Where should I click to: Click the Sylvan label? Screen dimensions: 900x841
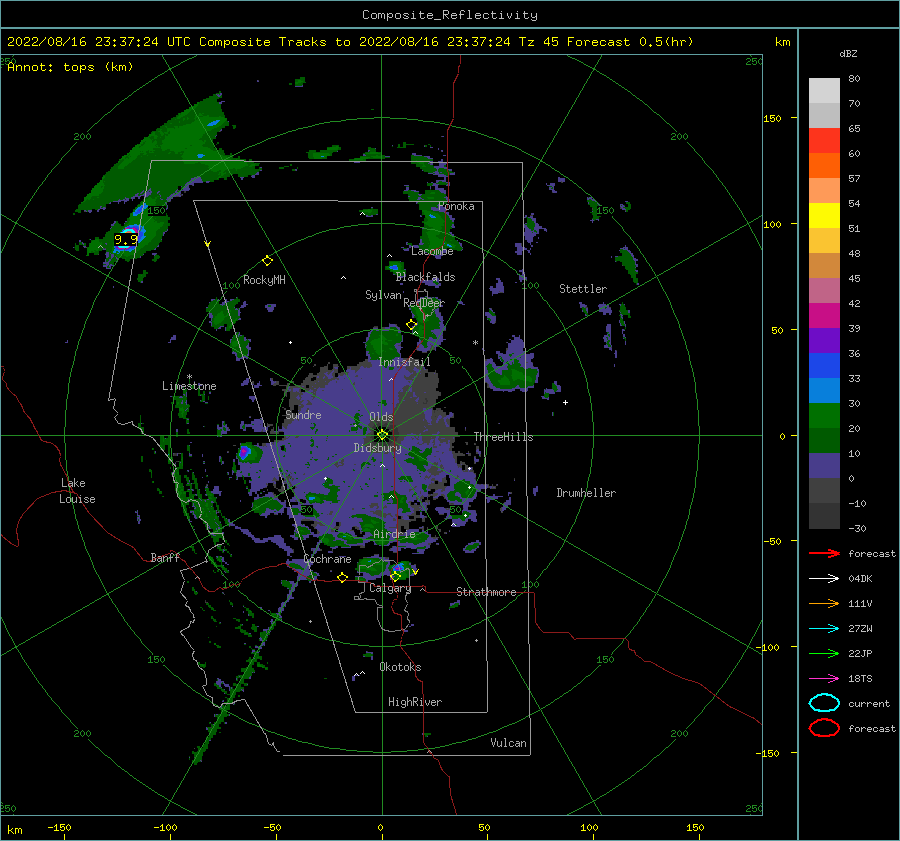(x=383, y=295)
